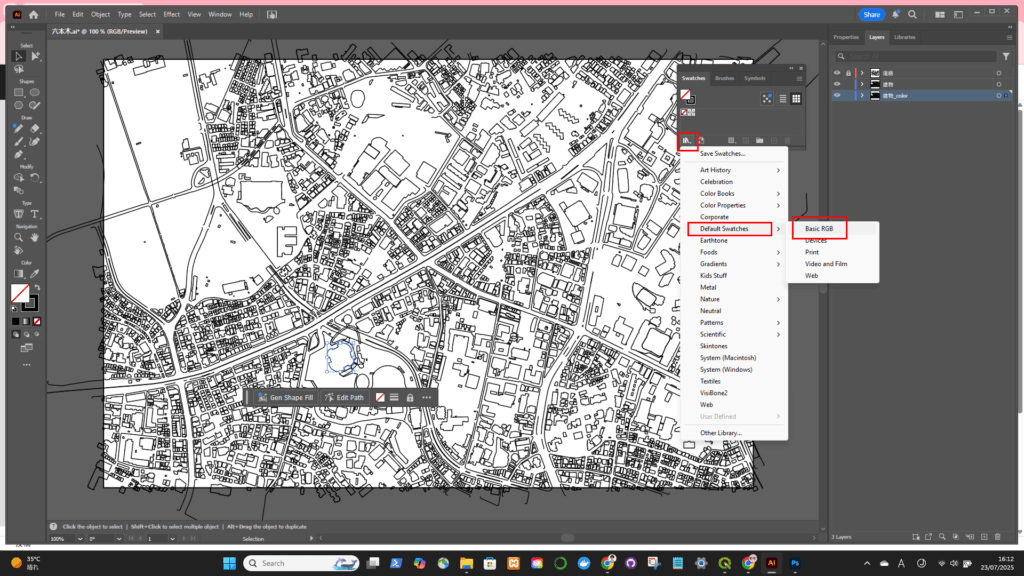The image size is (1024, 576).
Task: Expand the 建物_color layer contents
Action: click(862, 96)
